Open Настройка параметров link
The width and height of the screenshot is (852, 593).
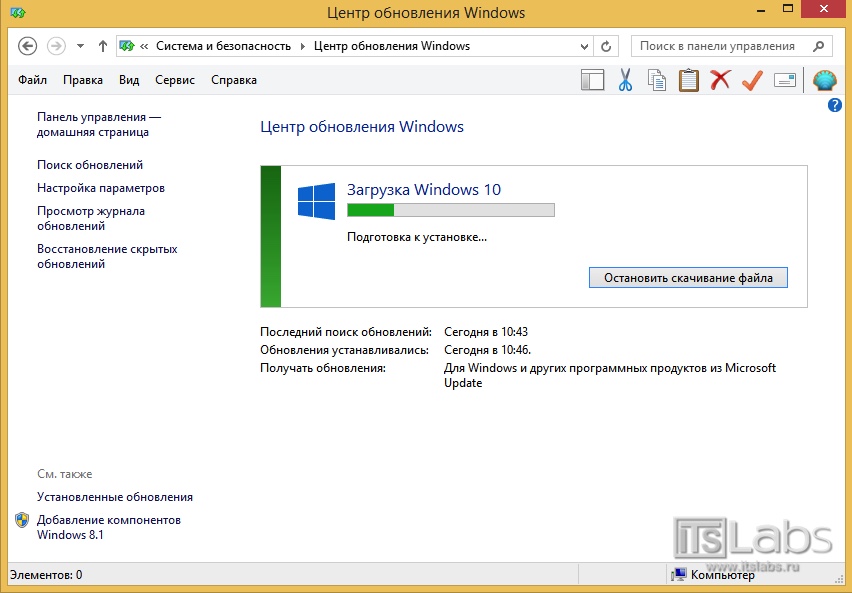coord(101,188)
